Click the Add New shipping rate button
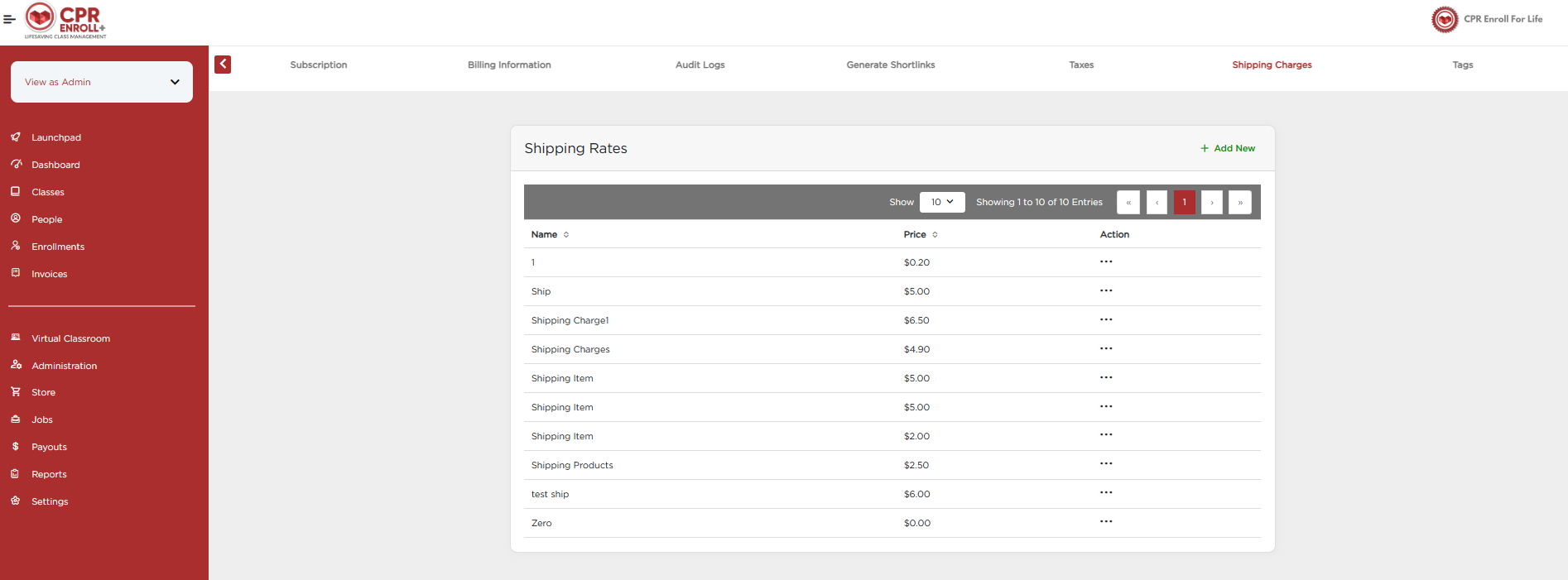This screenshot has width=1568, height=580. 1228,148
